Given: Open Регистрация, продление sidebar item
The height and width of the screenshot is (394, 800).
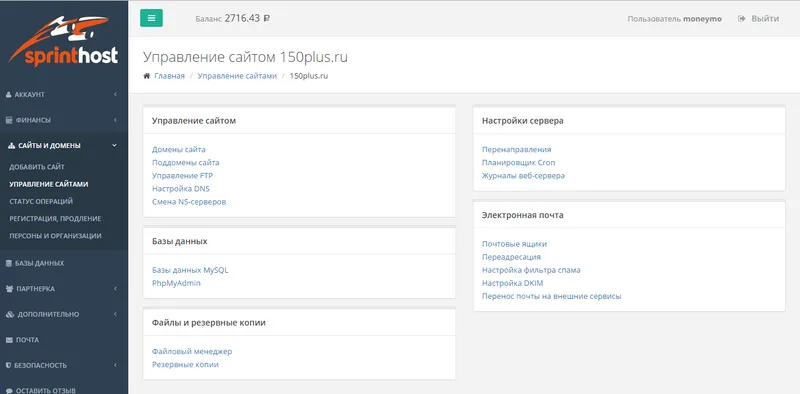Looking at the screenshot, I should 55,219.
